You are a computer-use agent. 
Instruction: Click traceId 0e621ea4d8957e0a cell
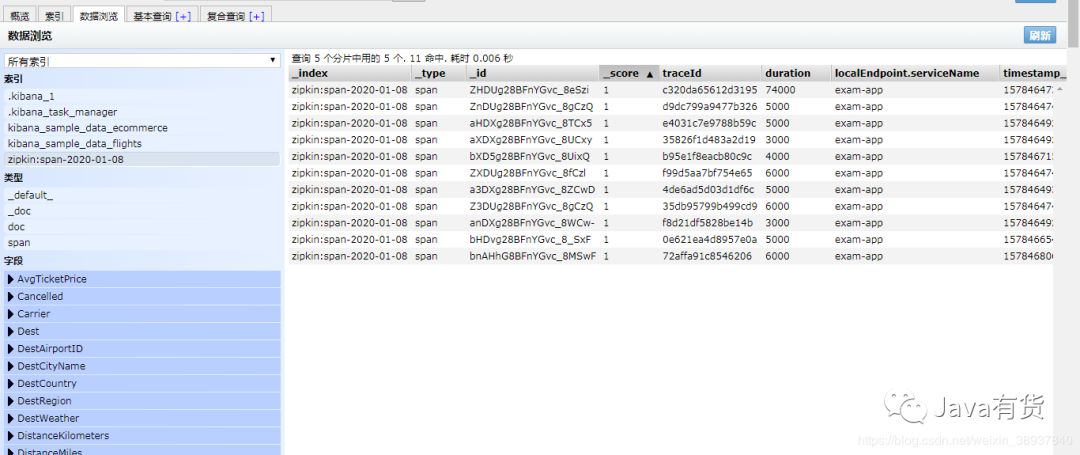(x=709, y=239)
